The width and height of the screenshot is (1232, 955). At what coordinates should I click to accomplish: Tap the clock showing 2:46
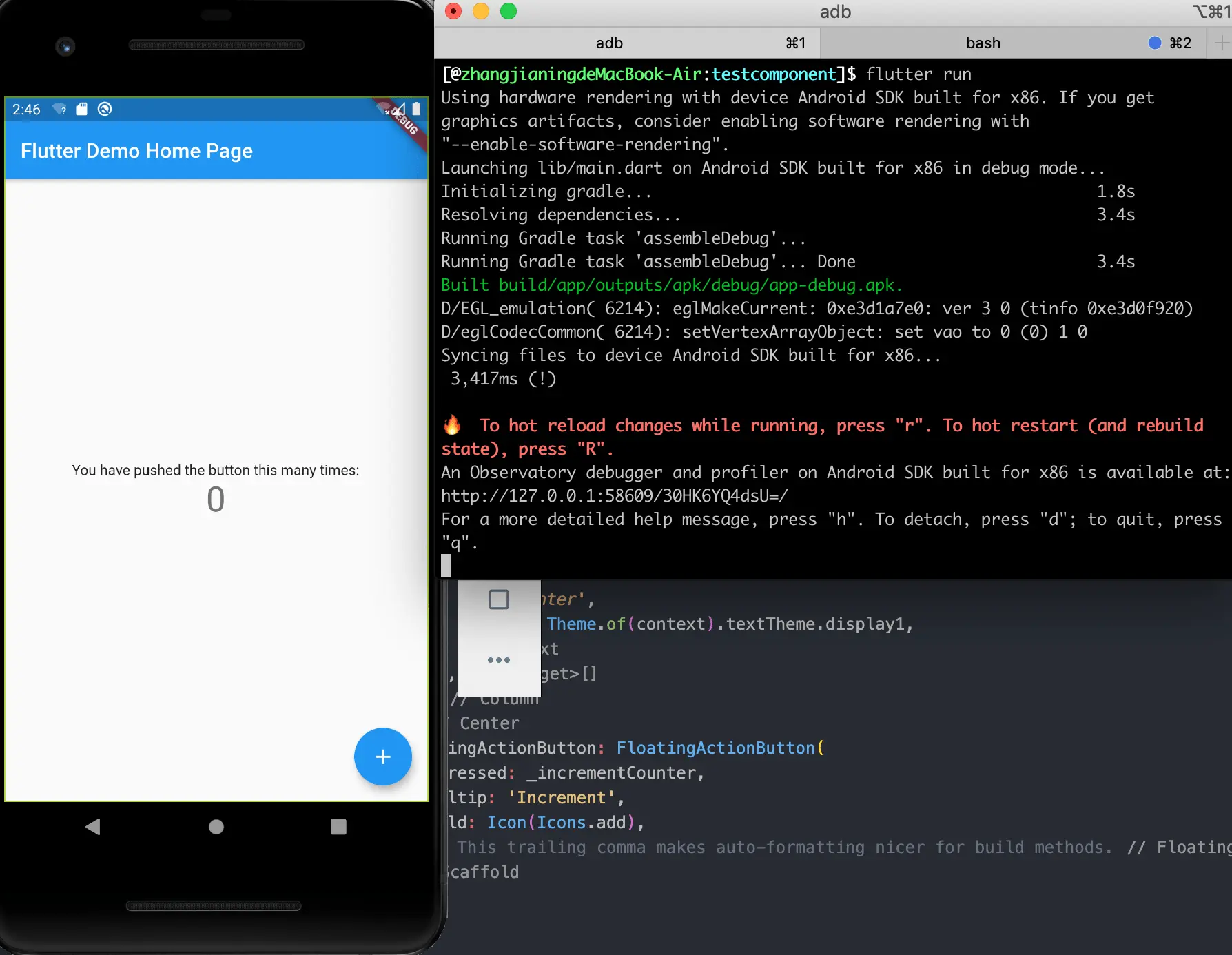click(x=26, y=110)
